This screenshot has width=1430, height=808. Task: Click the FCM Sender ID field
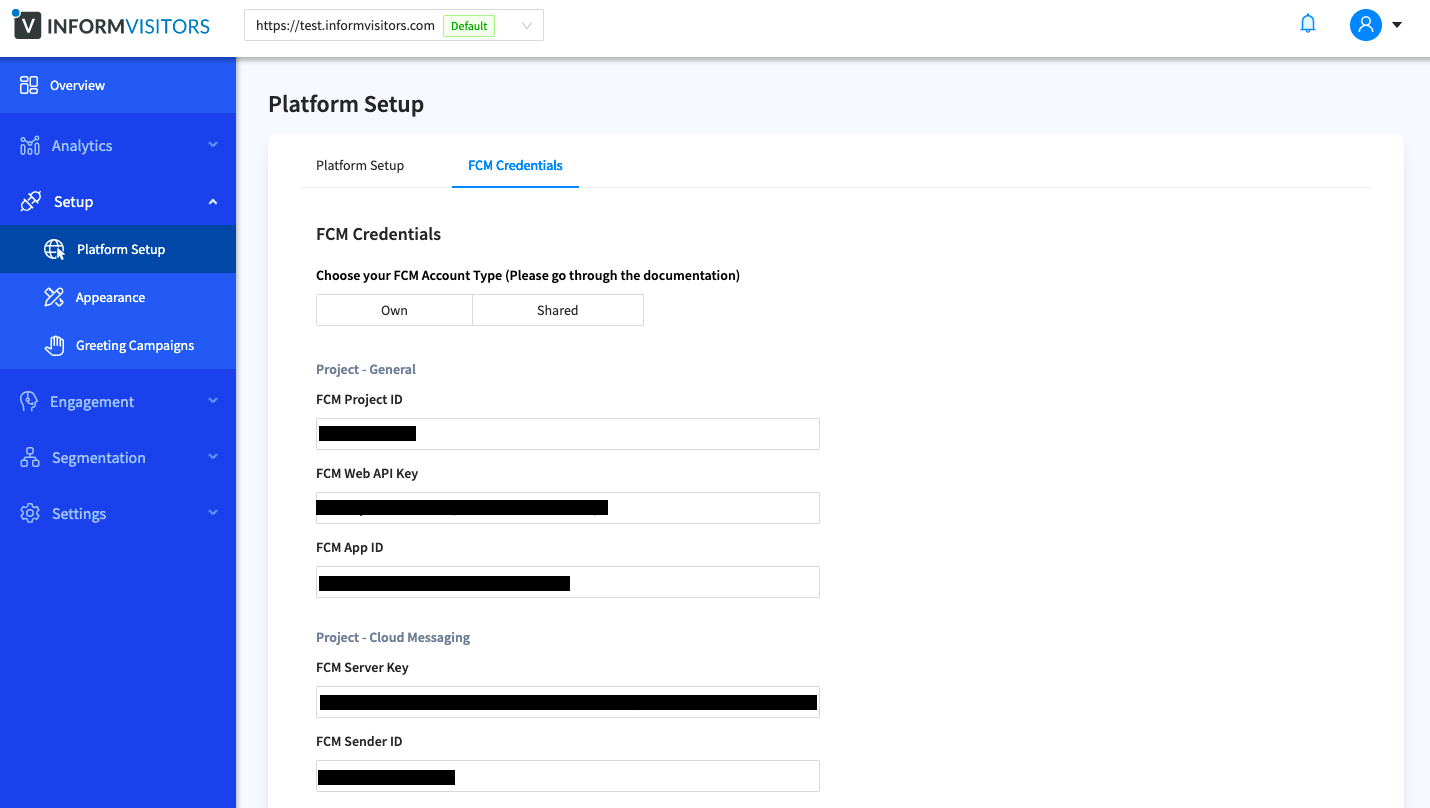(x=568, y=776)
